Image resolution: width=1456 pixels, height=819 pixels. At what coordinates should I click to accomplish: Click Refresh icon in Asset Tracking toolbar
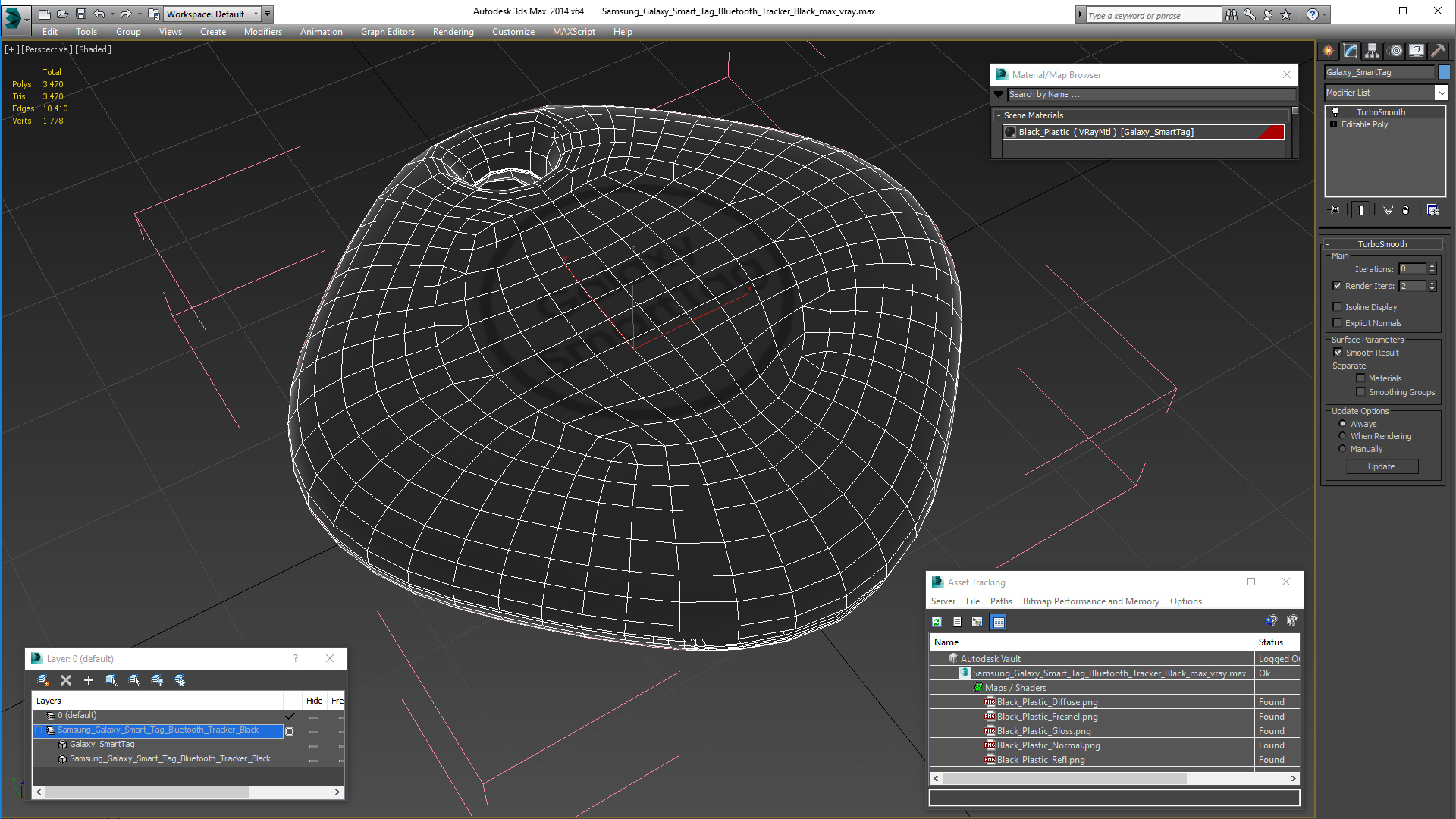pos(937,622)
